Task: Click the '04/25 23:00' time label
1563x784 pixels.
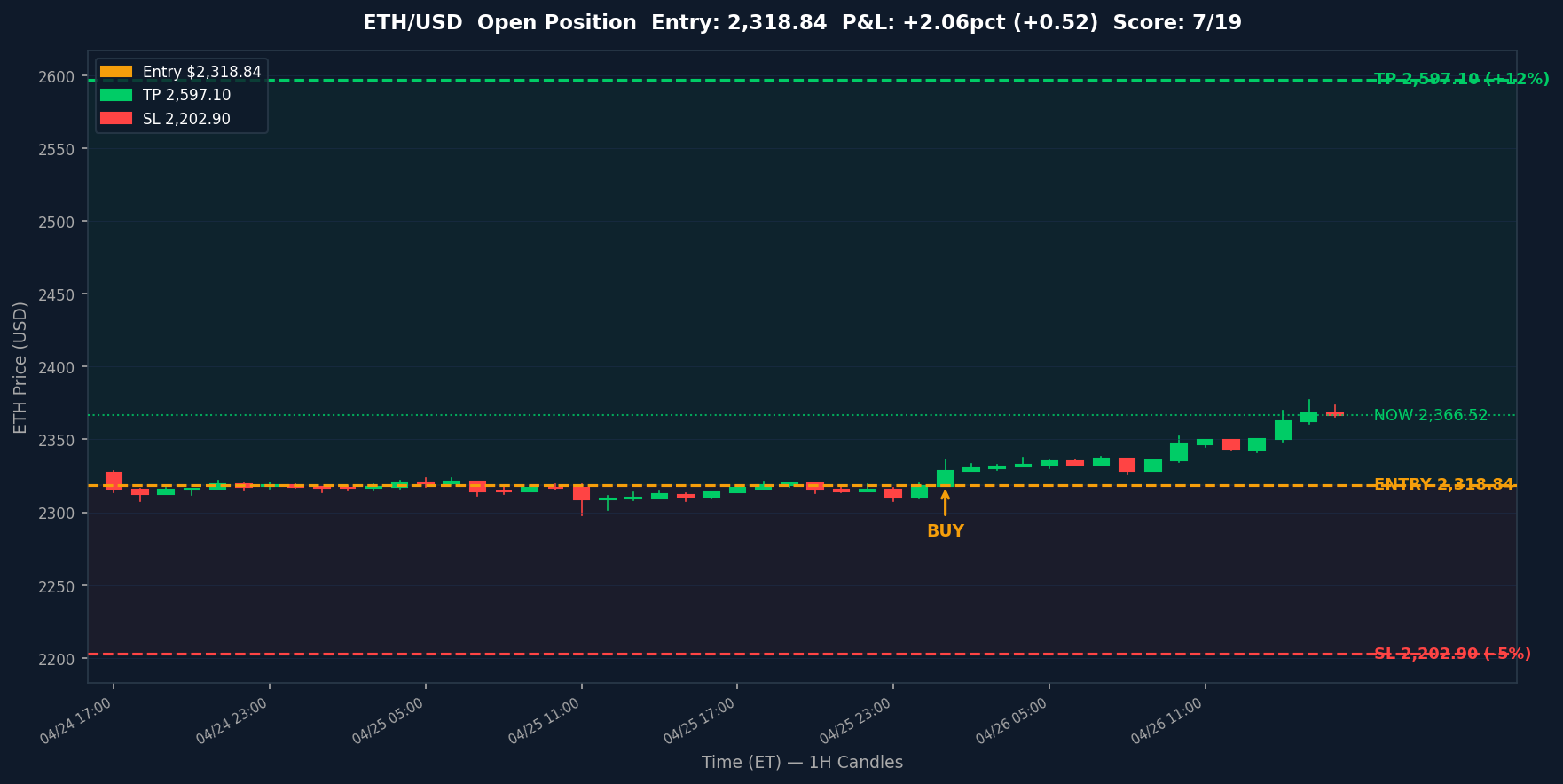Action: (x=857, y=721)
